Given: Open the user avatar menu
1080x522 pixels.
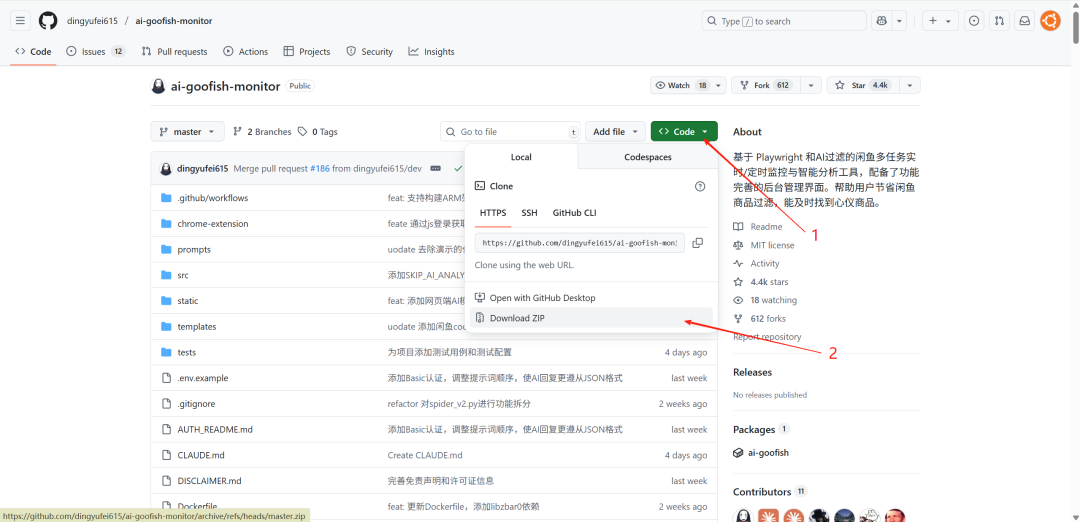Looking at the screenshot, I should click(x=1050, y=21).
